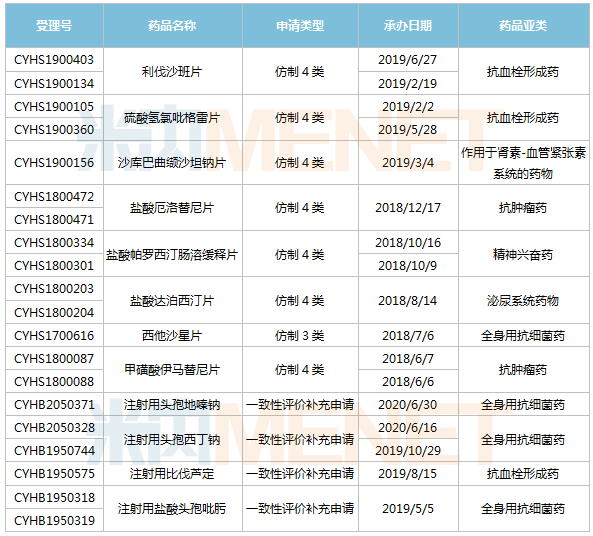This screenshot has width=593, height=536.
Task: Click the 精神兴奋药 subcategory cell
Action: pyautogui.click(x=523, y=254)
